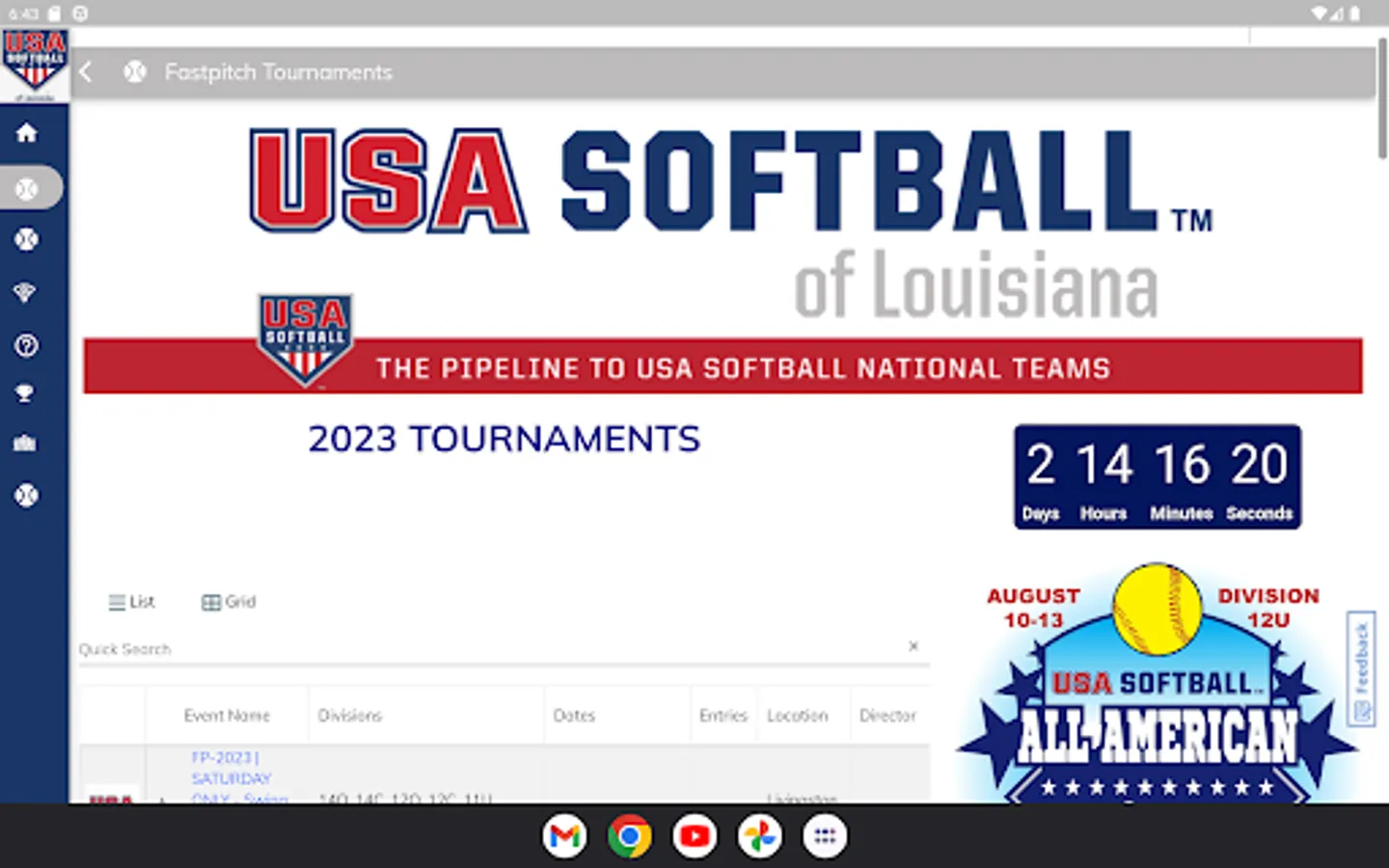Open YouTube from the taskbar
This screenshot has height=868, width=1389.
(x=694, y=836)
